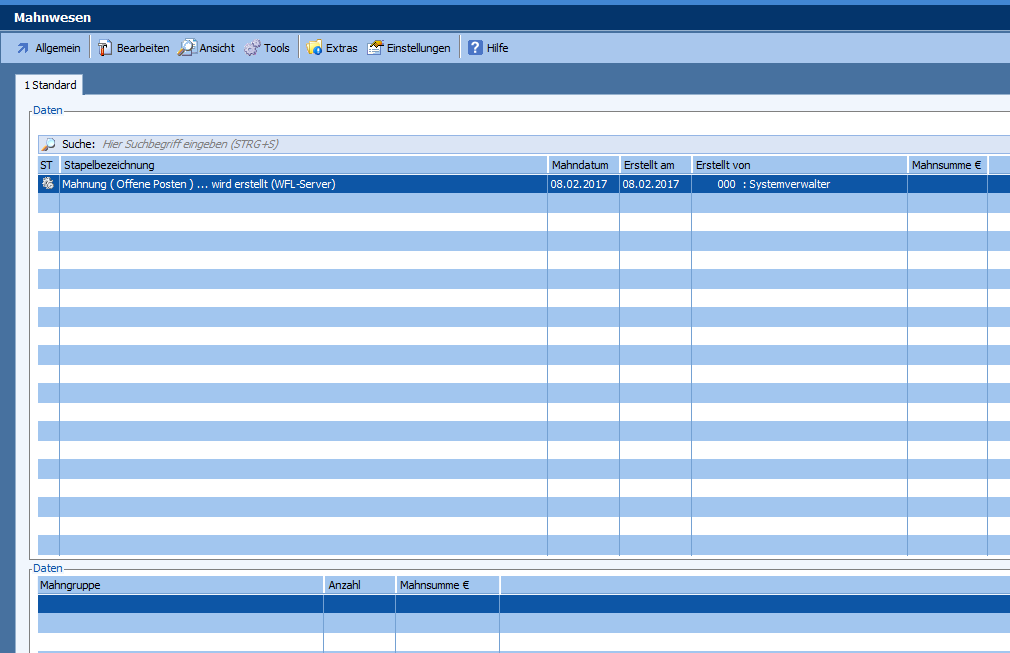
Task: Sort by Mahndatum column header
Action: 582,165
